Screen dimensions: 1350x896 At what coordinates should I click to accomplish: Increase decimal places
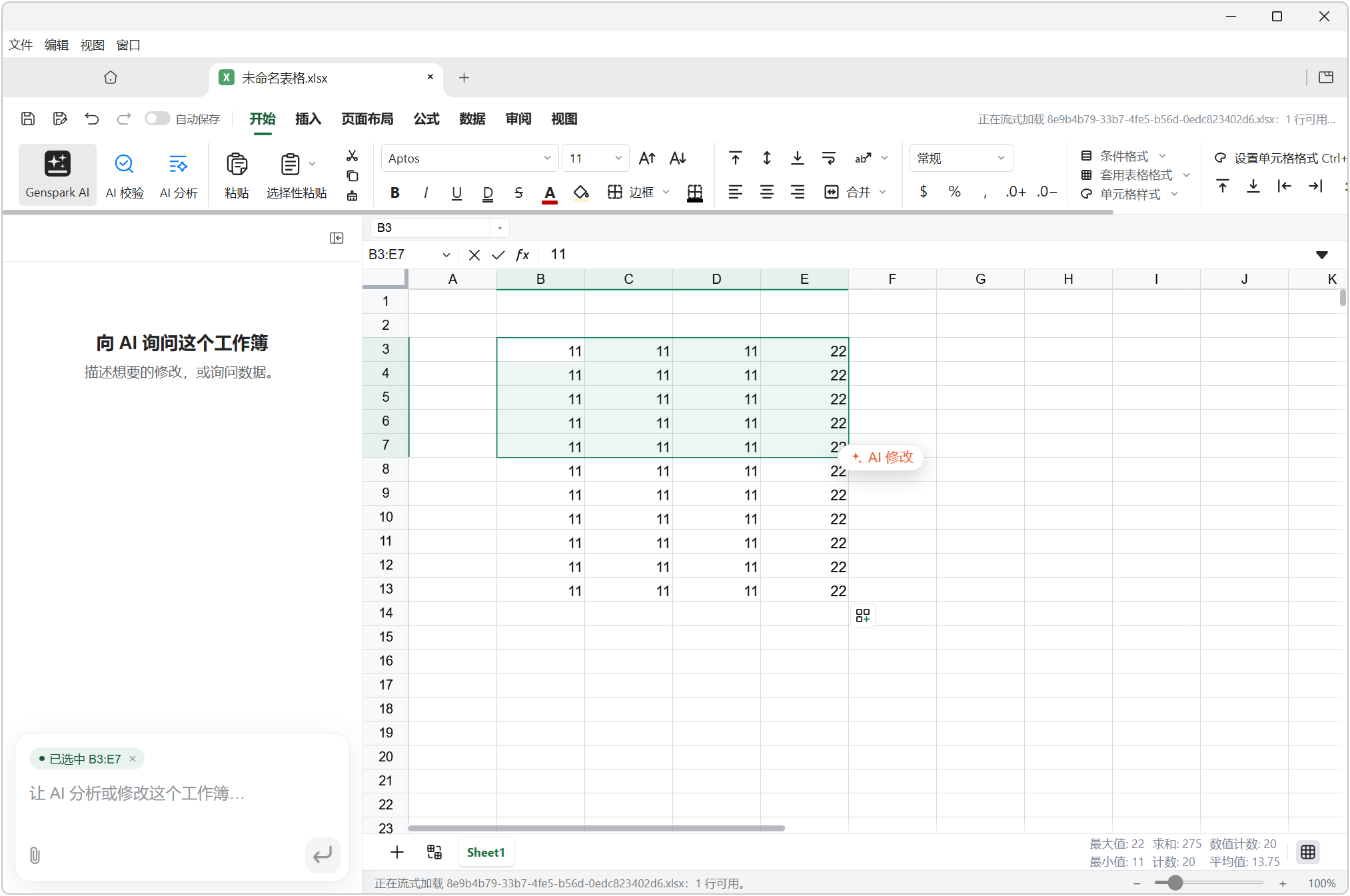point(1015,192)
